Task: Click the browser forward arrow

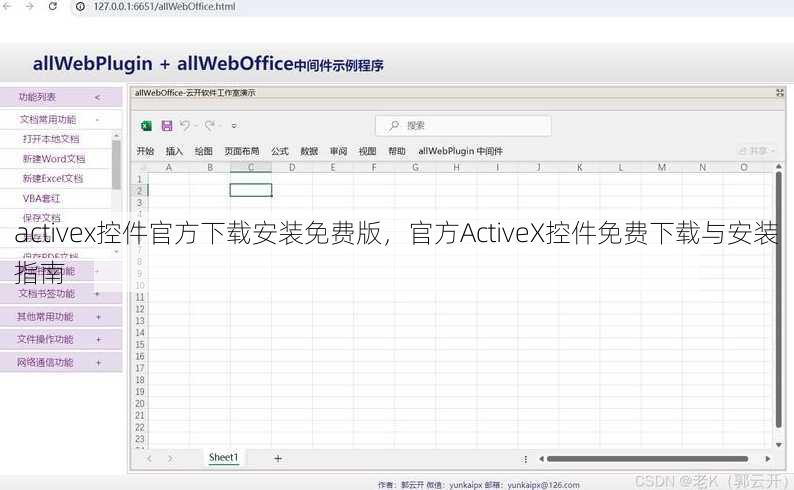Action: tap(29, 6)
